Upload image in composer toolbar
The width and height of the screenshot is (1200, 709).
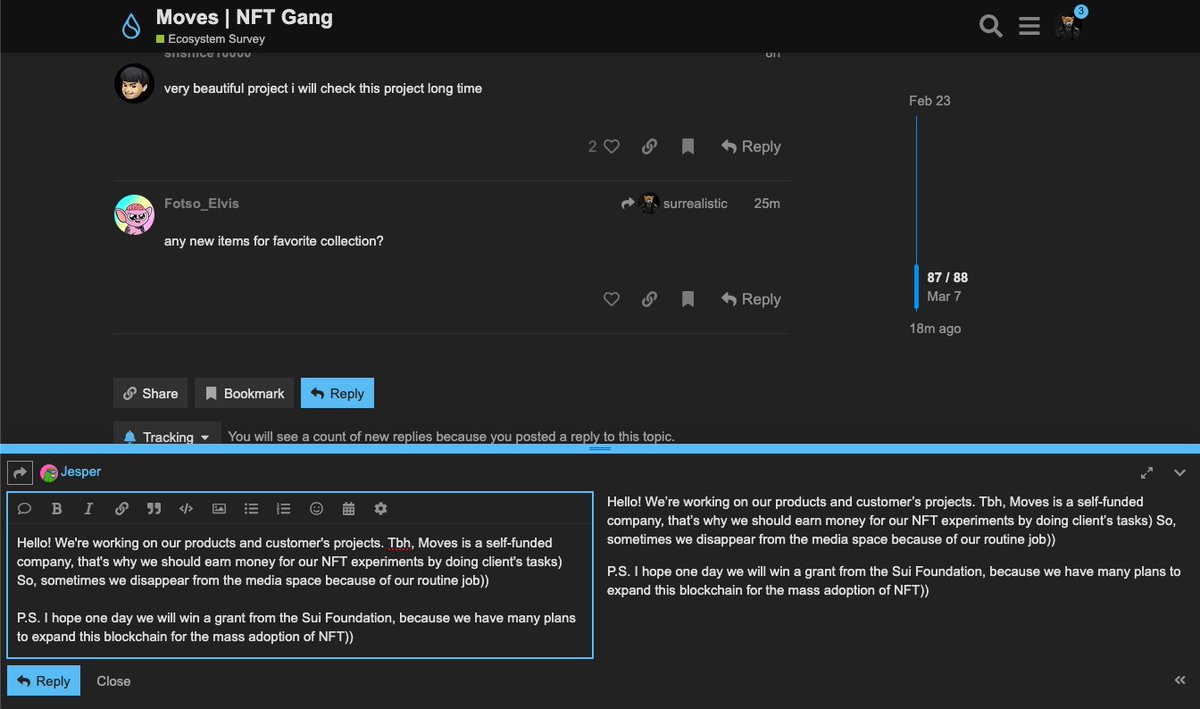pos(219,509)
